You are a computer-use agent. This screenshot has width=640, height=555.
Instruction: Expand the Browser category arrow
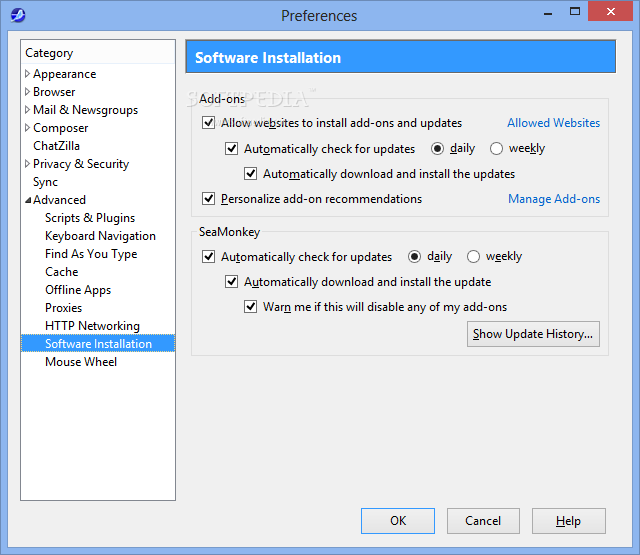(27, 92)
